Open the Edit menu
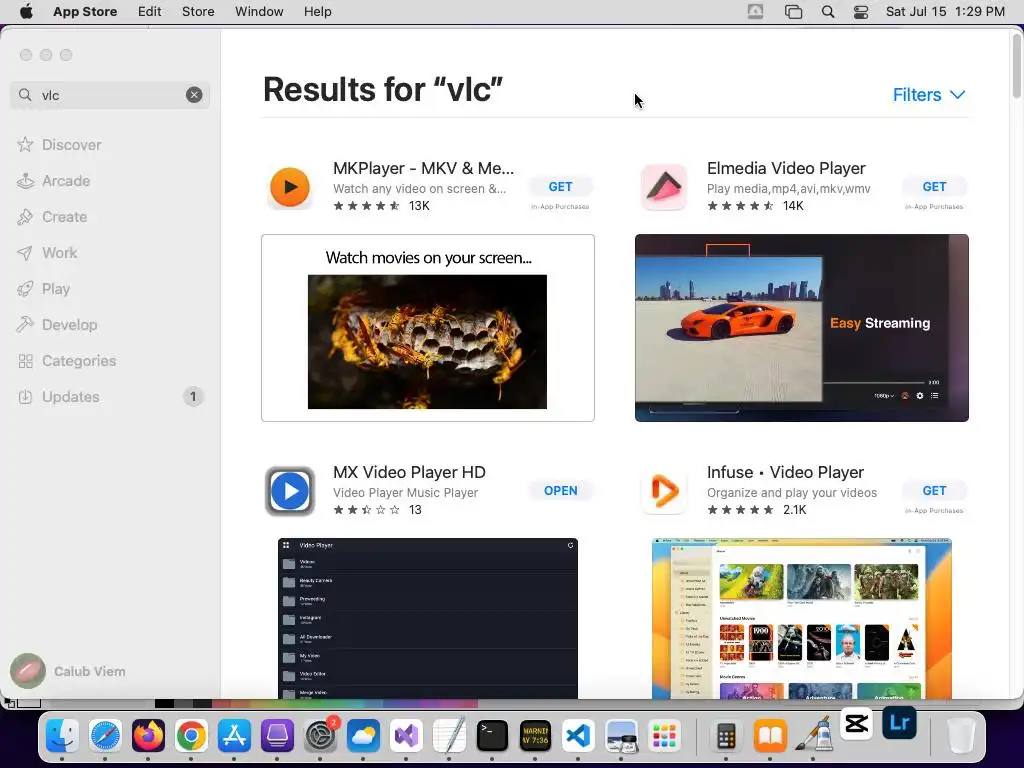The width and height of the screenshot is (1024, 768). click(x=150, y=12)
